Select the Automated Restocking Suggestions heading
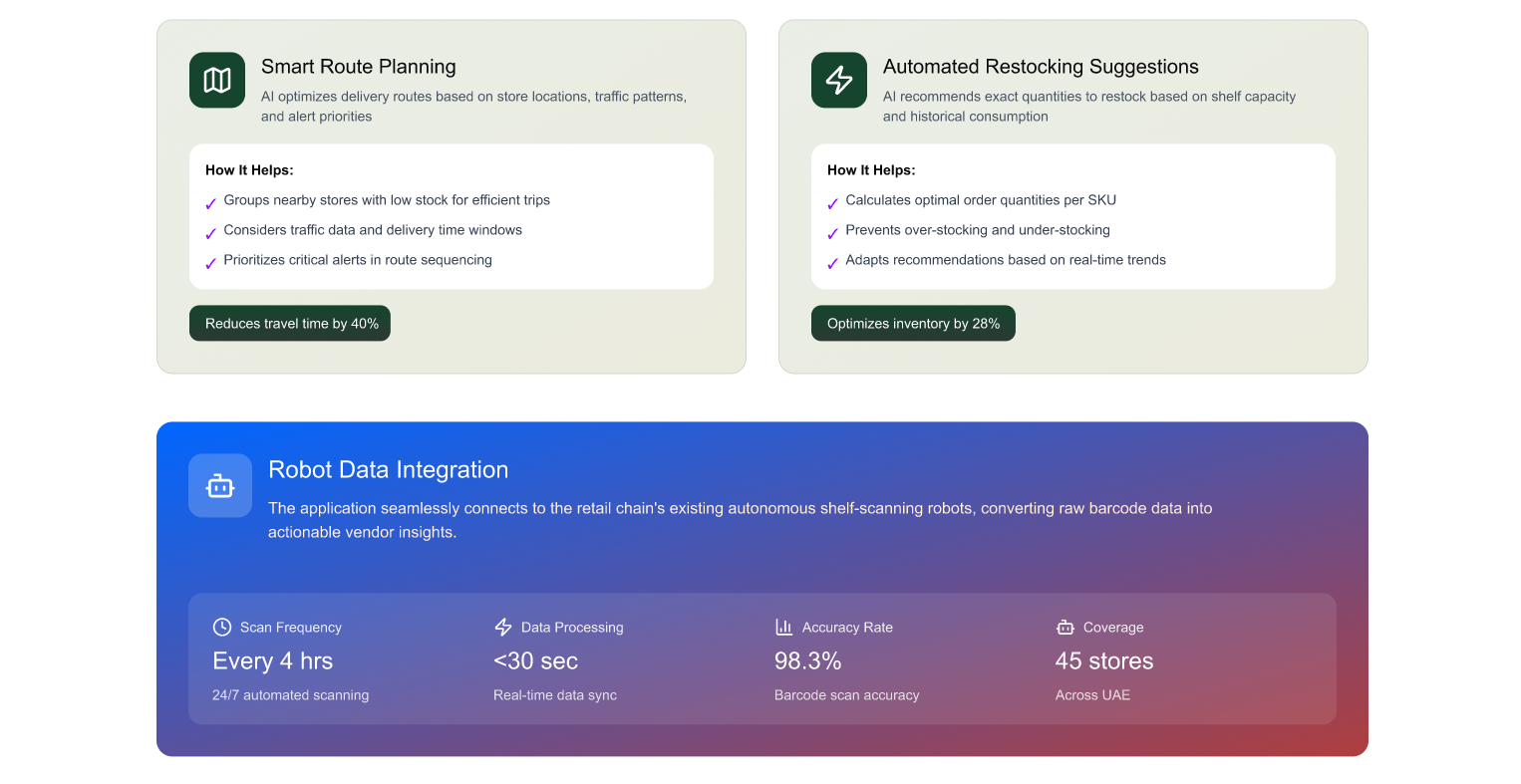Viewport: 1521px width, 784px height. coord(1041,67)
